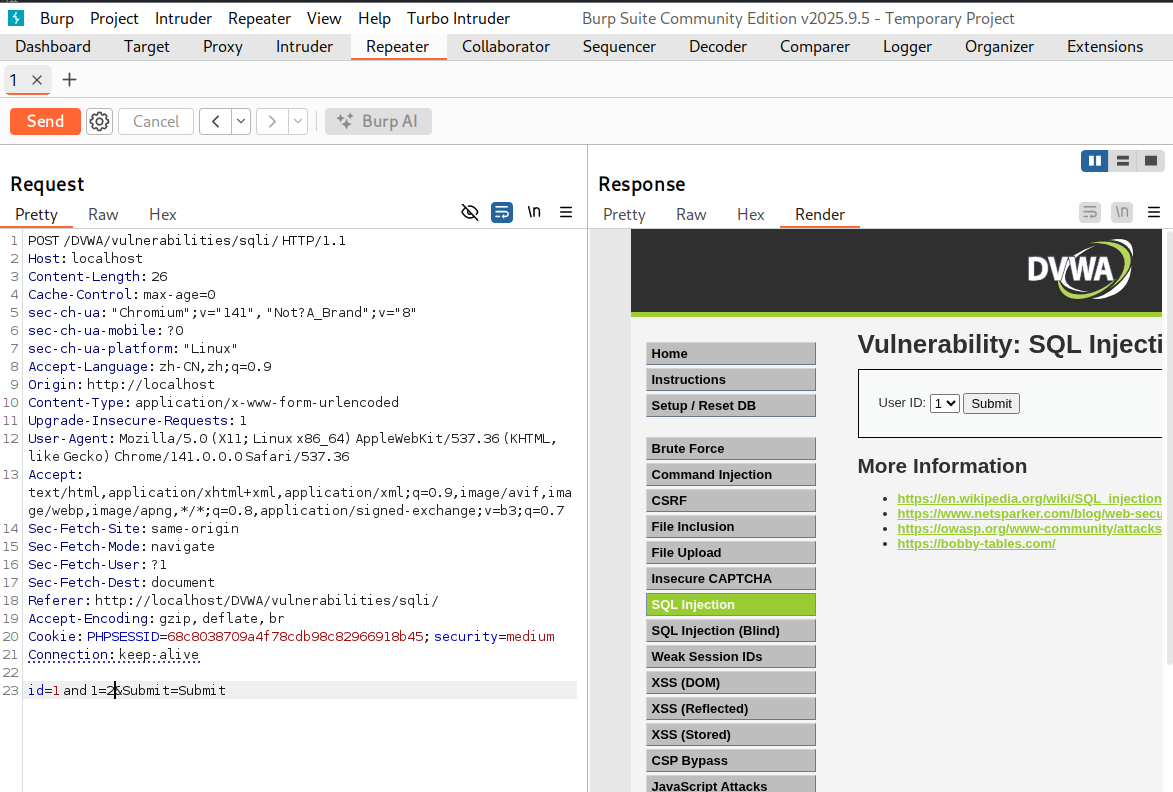Toggle show newline characters in Request panel
1173x792 pixels.
click(534, 212)
